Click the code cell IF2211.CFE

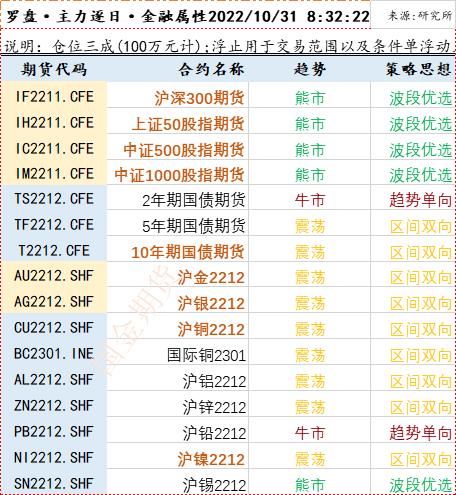tap(55, 97)
